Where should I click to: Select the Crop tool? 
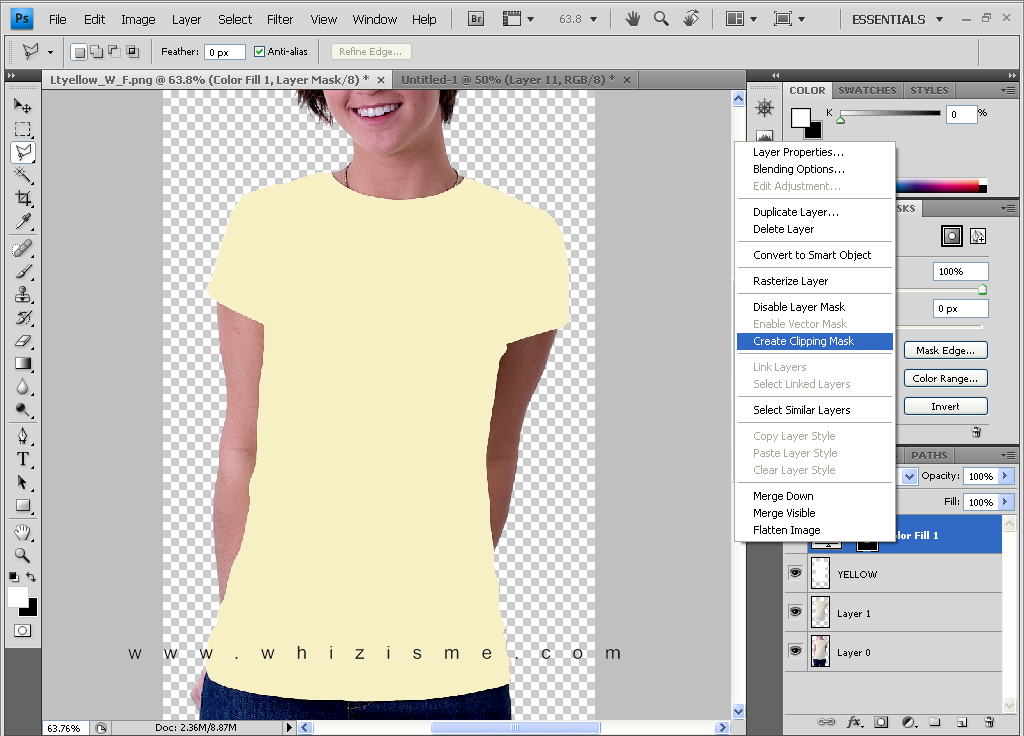[22, 198]
